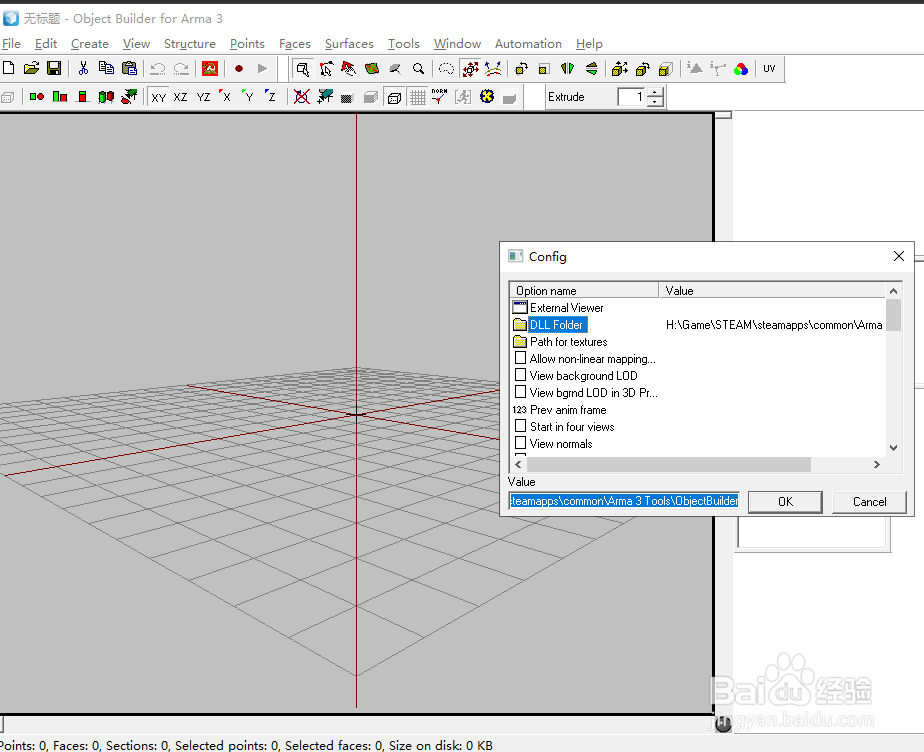Click Config list scroll left arrow
This screenshot has height=752, width=924.
(518, 464)
